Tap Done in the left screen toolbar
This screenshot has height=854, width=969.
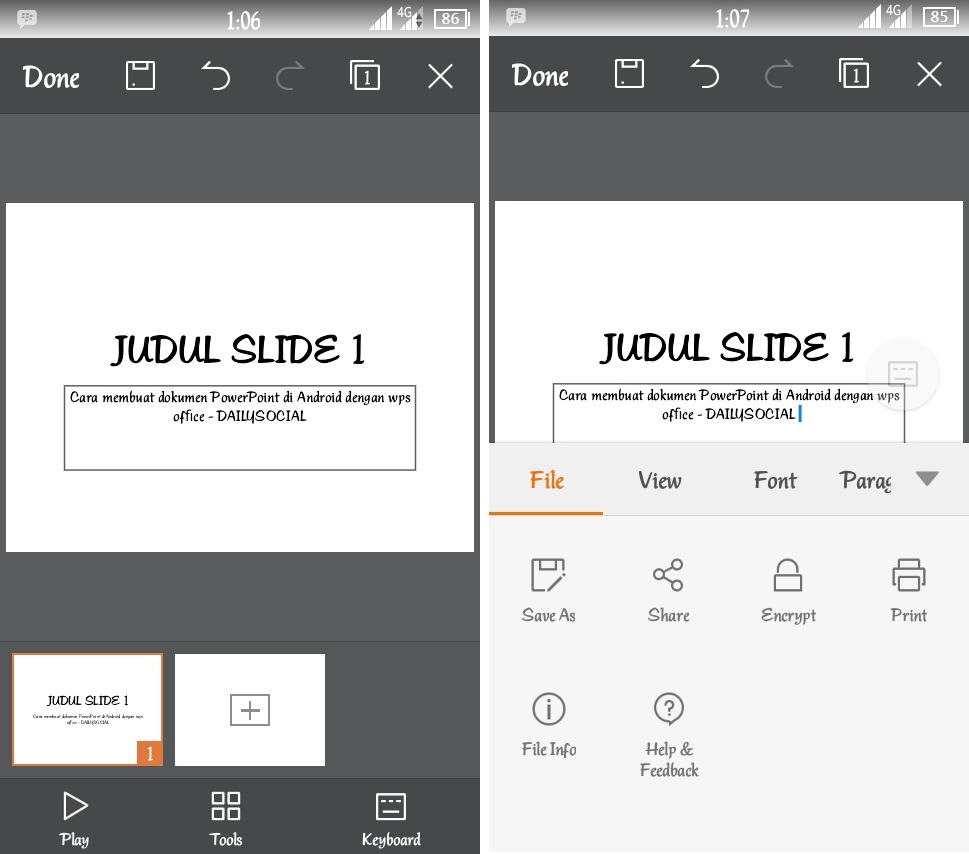click(x=51, y=77)
